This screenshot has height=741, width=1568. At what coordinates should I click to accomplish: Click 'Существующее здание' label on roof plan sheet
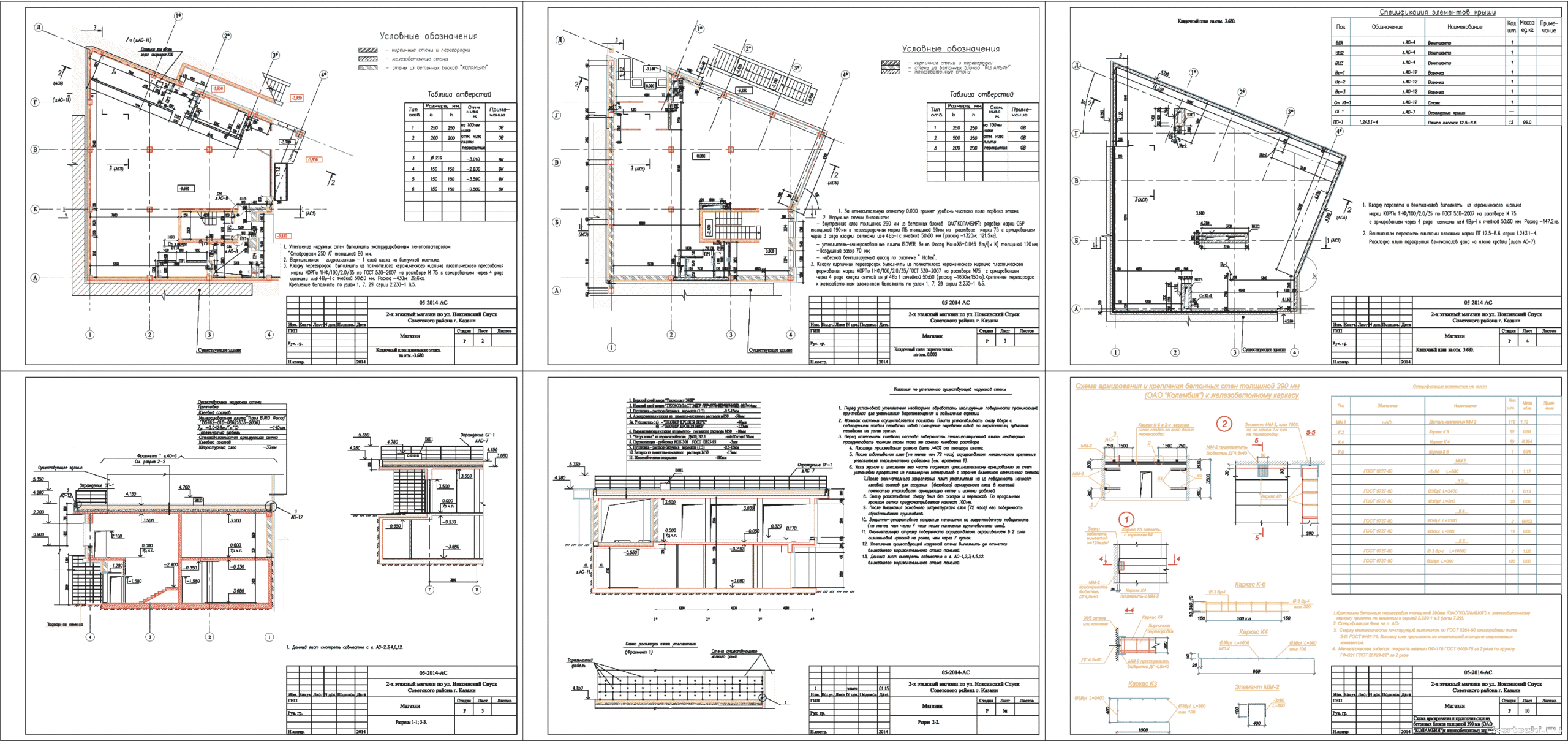click(x=1264, y=350)
